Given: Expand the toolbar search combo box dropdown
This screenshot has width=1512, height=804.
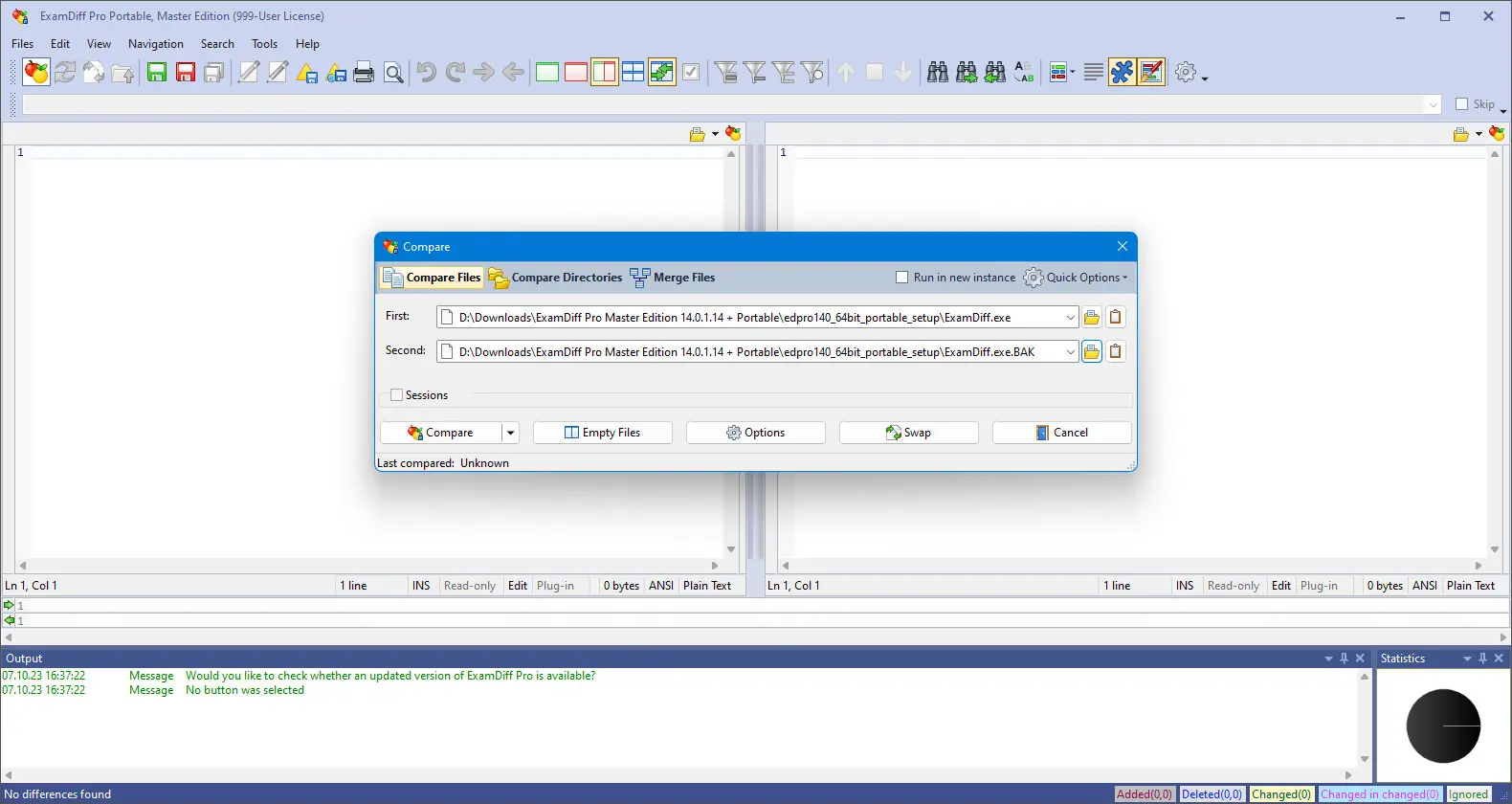Looking at the screenshot, I should point(1434,104).
